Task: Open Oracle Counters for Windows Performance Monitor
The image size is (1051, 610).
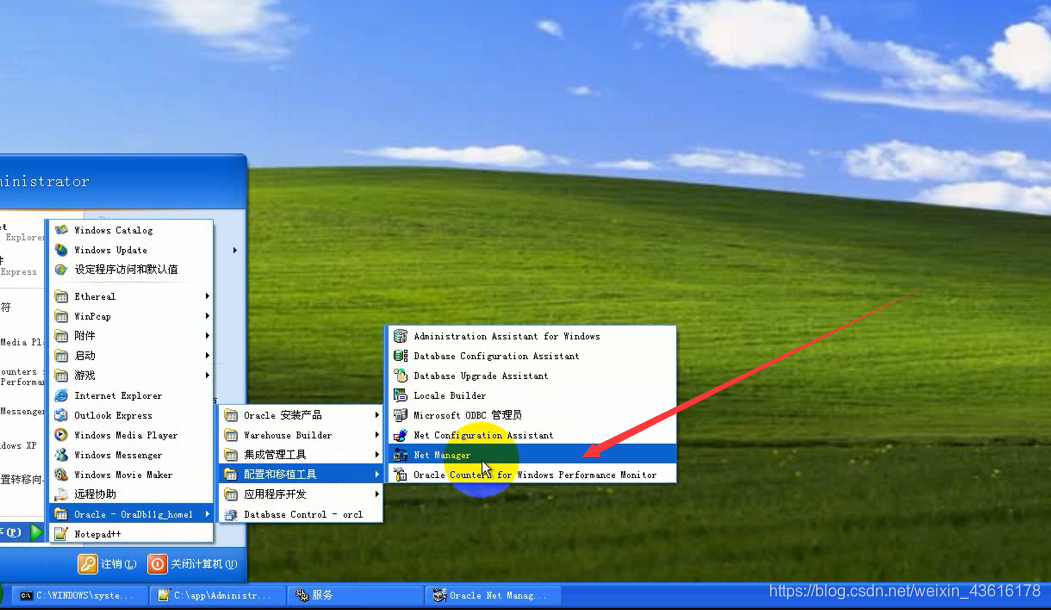Action: pos(532,475)
